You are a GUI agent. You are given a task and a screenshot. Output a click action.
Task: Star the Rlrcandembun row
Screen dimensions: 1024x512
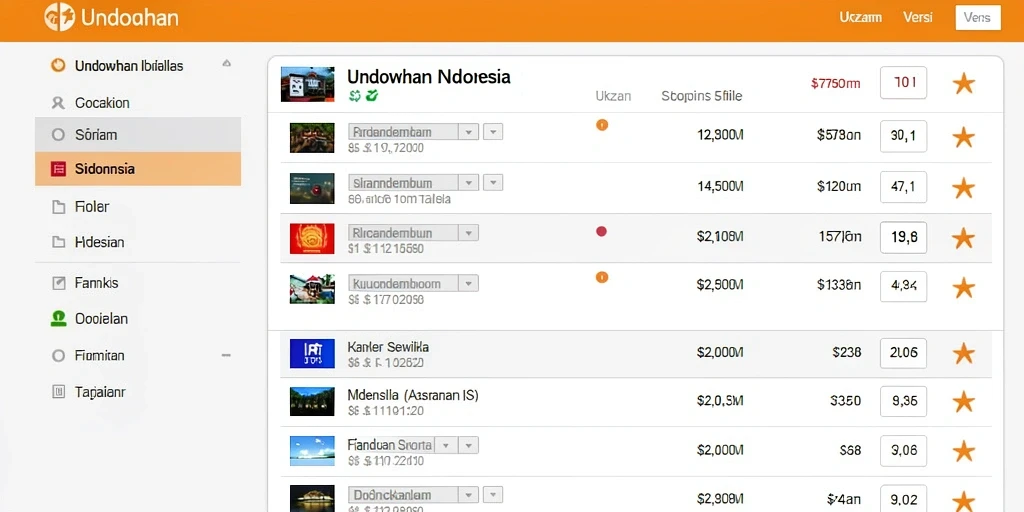963,238
